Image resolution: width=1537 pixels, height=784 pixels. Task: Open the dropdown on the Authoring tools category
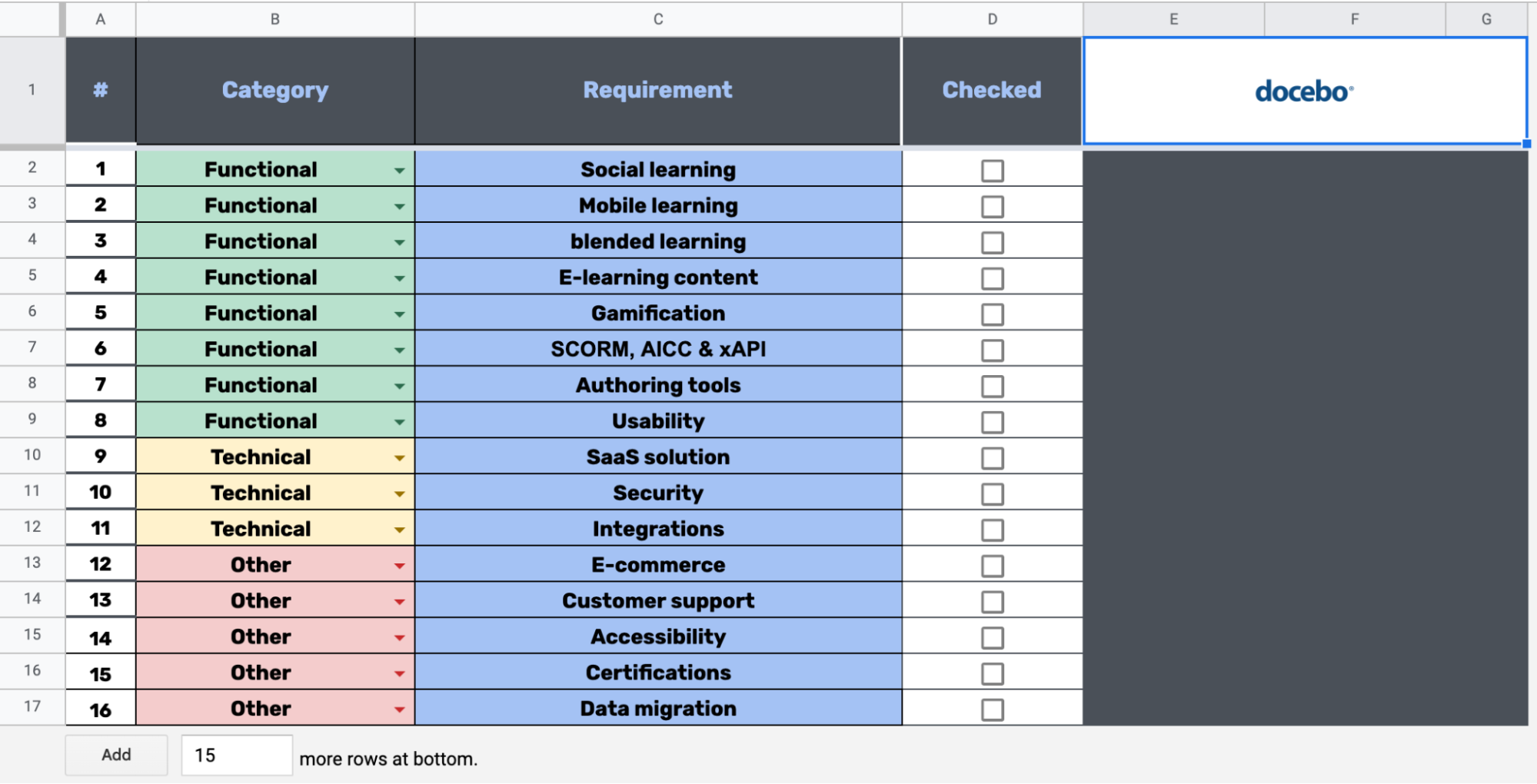click(x=399, y=385)
